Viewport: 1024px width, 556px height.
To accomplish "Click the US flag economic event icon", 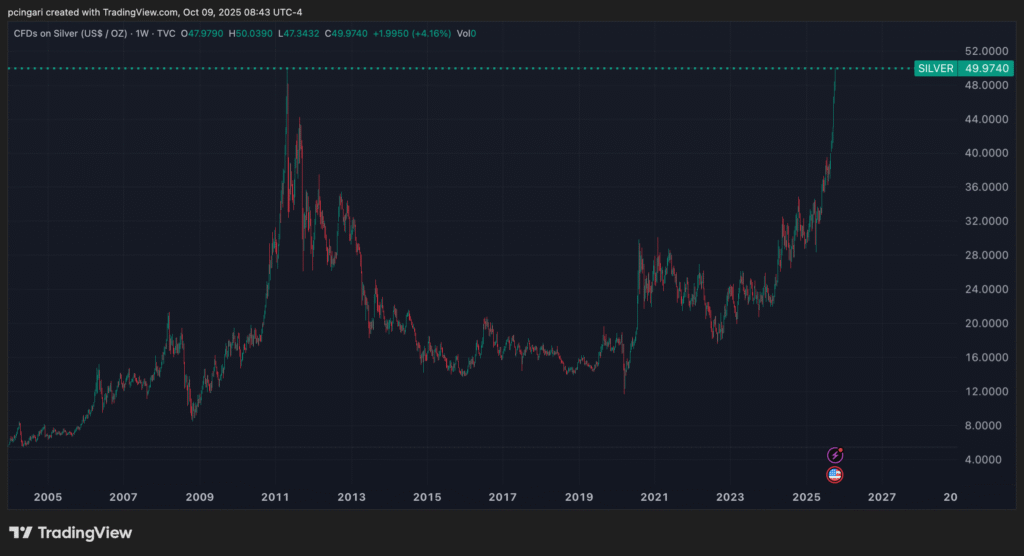I will pos(835,475).
